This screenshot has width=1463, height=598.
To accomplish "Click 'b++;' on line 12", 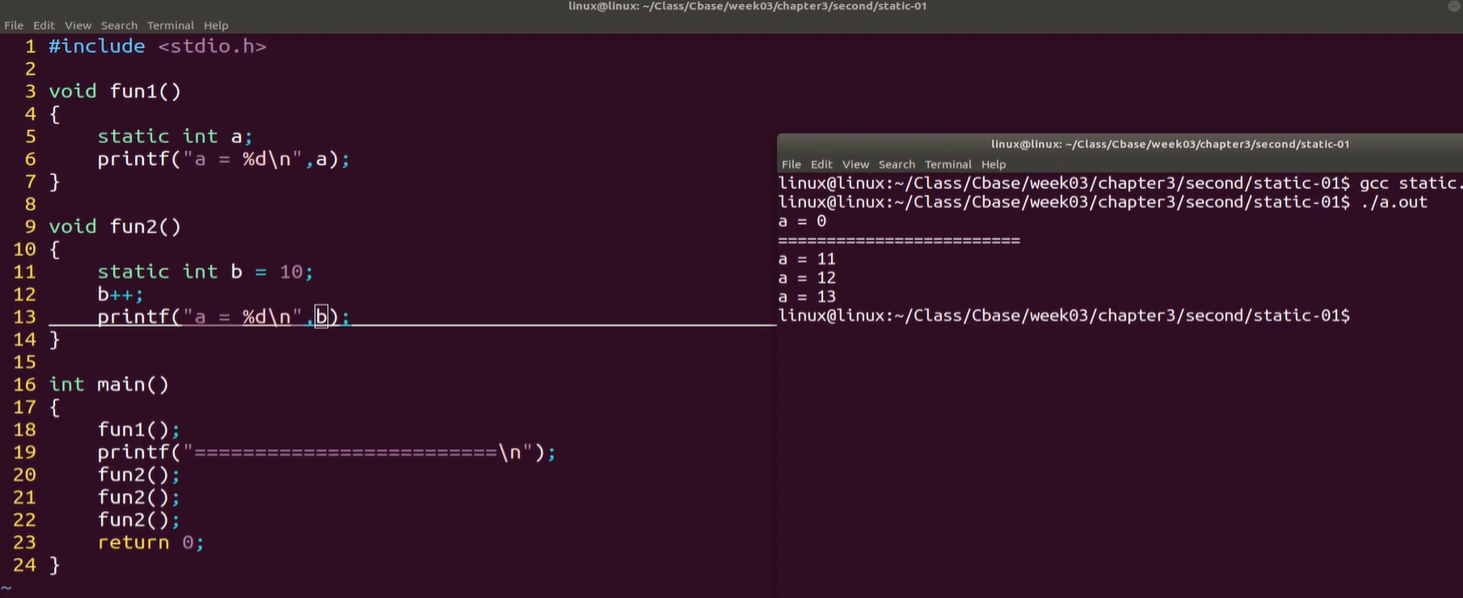I will (x=120, y=295).
